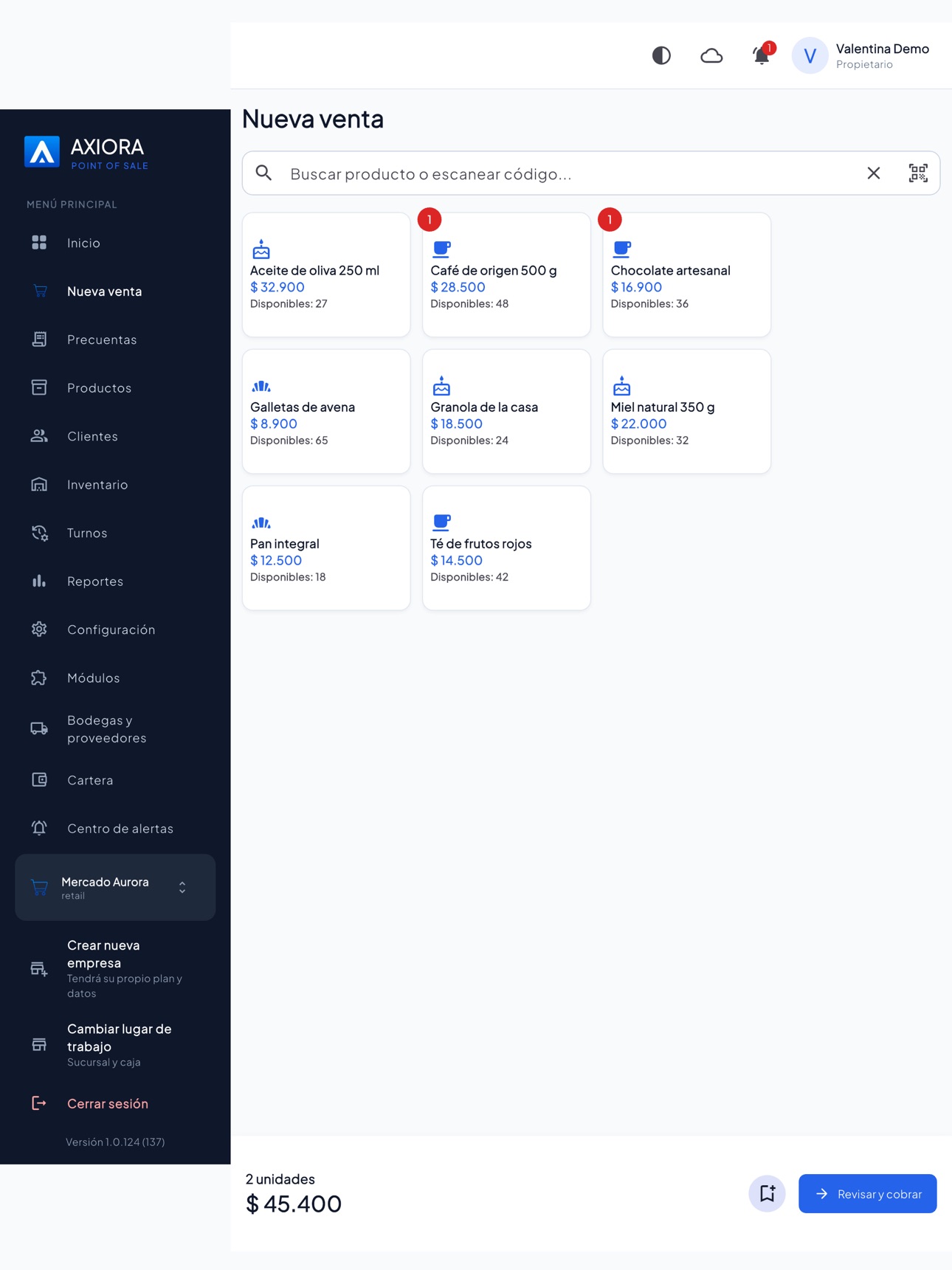Save sale with the bookmark icon button
Image resolution: width=952 pixels, height=1270 pixels.
click(768, 1193)
